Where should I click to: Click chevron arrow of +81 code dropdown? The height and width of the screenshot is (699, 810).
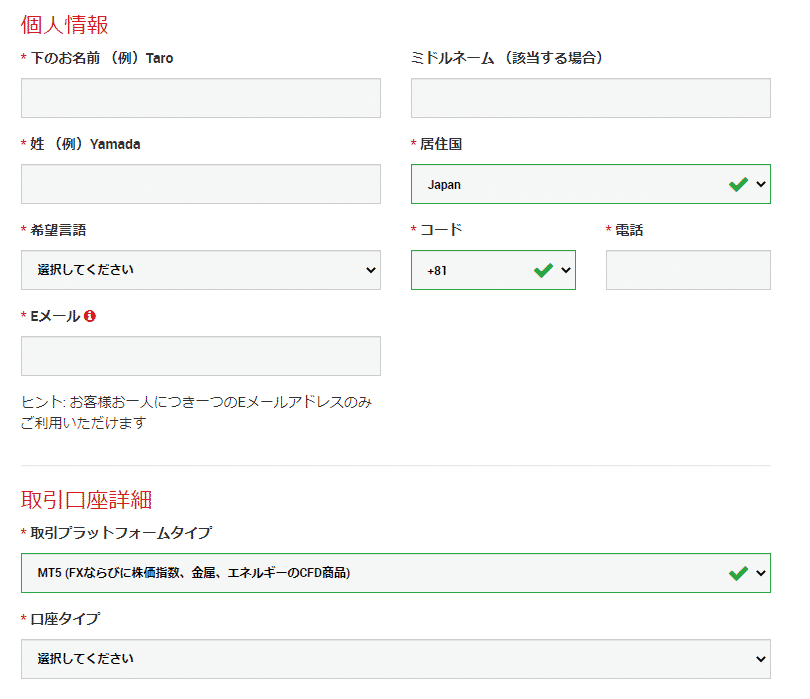point(566,270)
